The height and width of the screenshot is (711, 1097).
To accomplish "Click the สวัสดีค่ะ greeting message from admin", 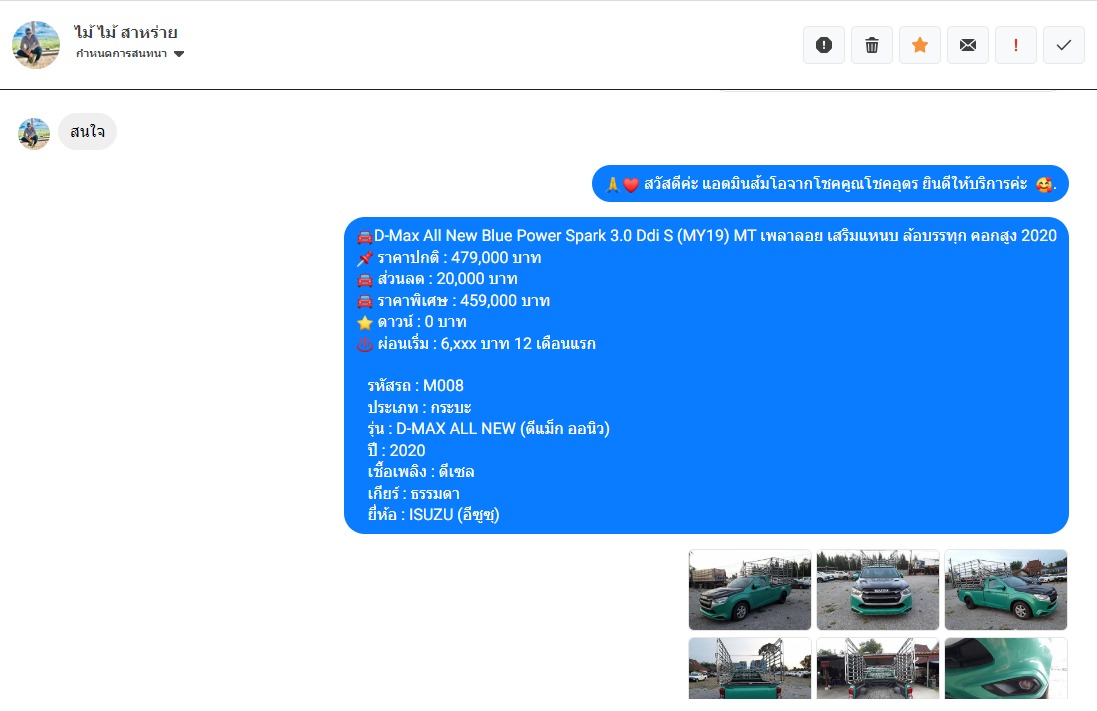I will click(830, 184).
